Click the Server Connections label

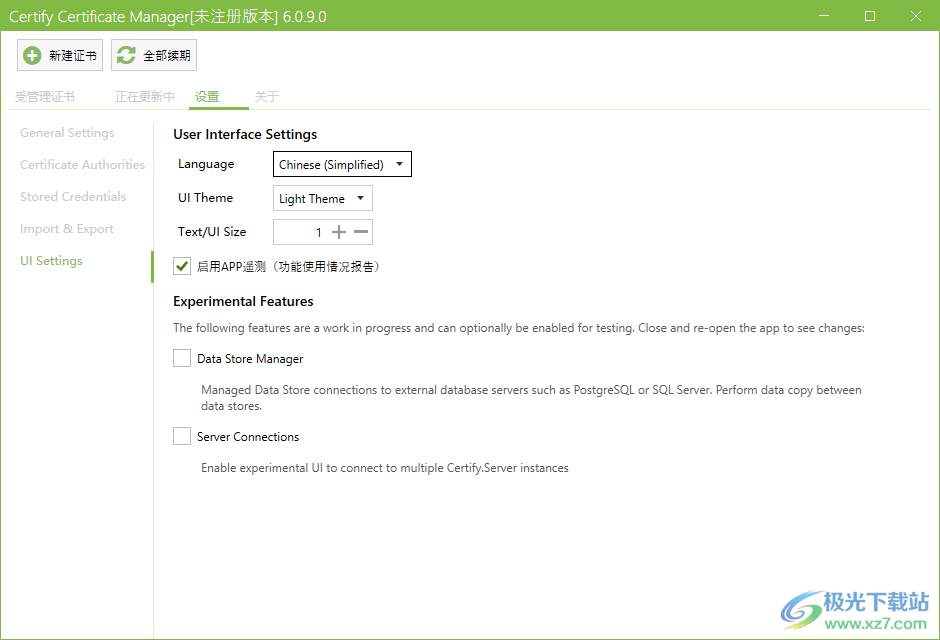tap(248, 437)
